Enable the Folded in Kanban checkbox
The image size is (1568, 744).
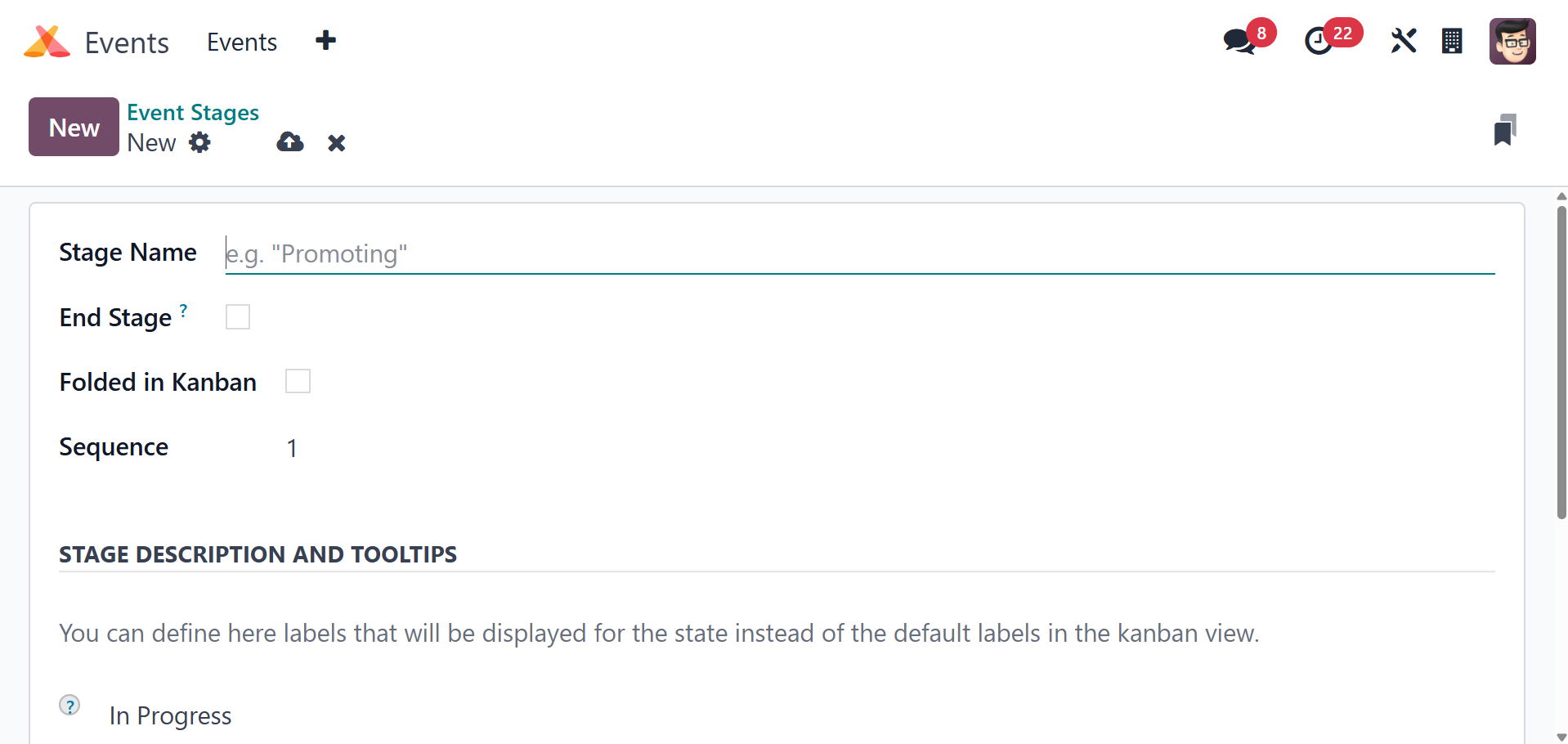(298, 381)
